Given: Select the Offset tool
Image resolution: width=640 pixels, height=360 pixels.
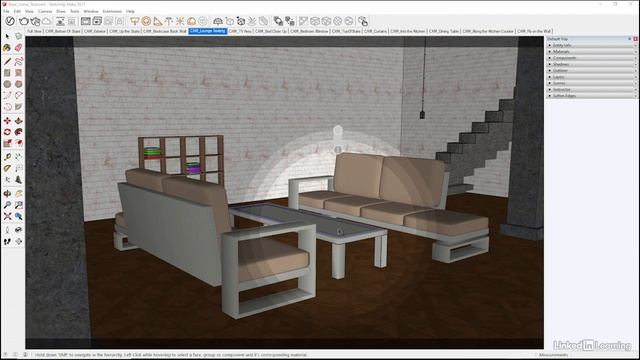Looking at the screenshot, I should tap(18, 143).
